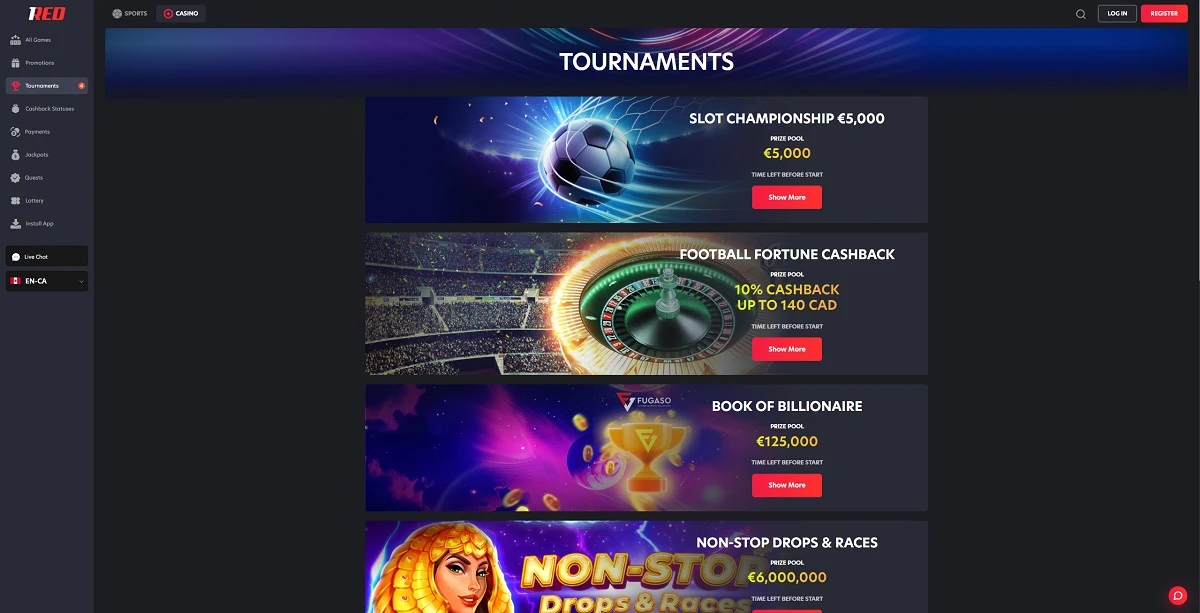
Task: Select Tournaments in the sidebar menu
Action: tap(46, 86)
